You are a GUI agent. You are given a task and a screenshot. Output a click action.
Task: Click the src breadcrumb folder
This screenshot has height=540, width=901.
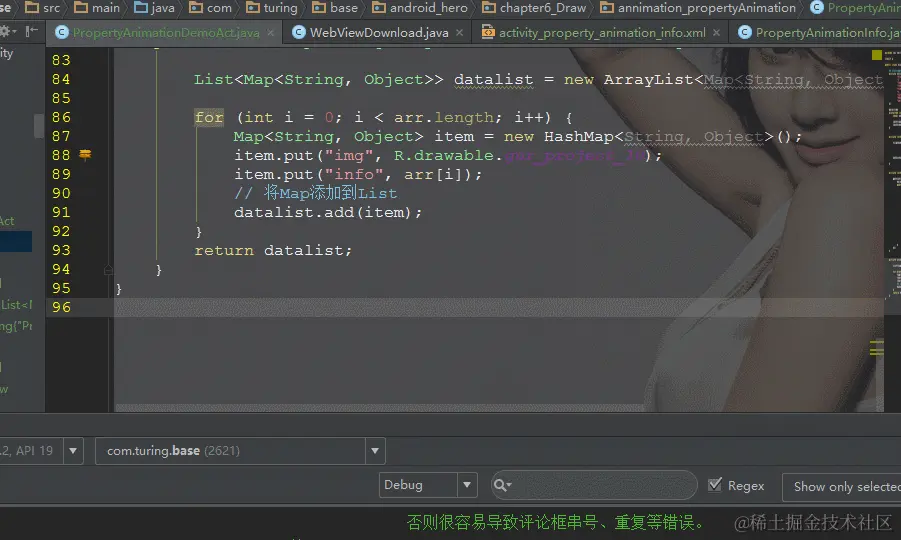click(x=43, y=7)
